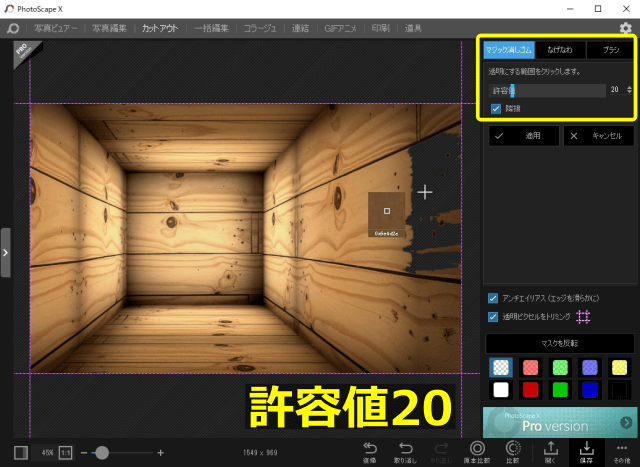Image resolution: width=640 pixels, height=467 pixels.
Task: Click the zoom out minus icon
Action: click(84, 452)
